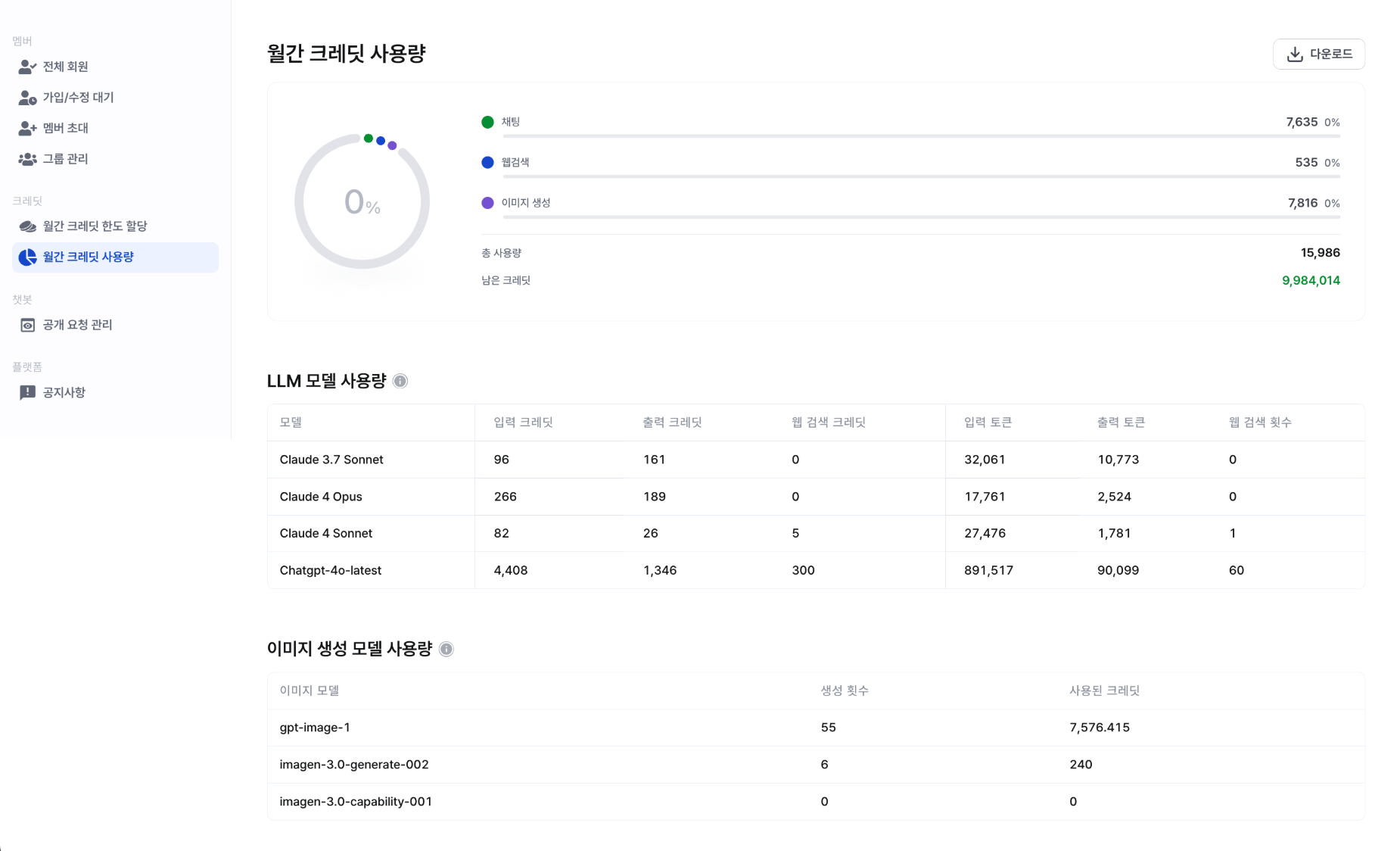Open the 멤버 초대 page link
The image size is (1400, 851).
[x=65, y=129]
